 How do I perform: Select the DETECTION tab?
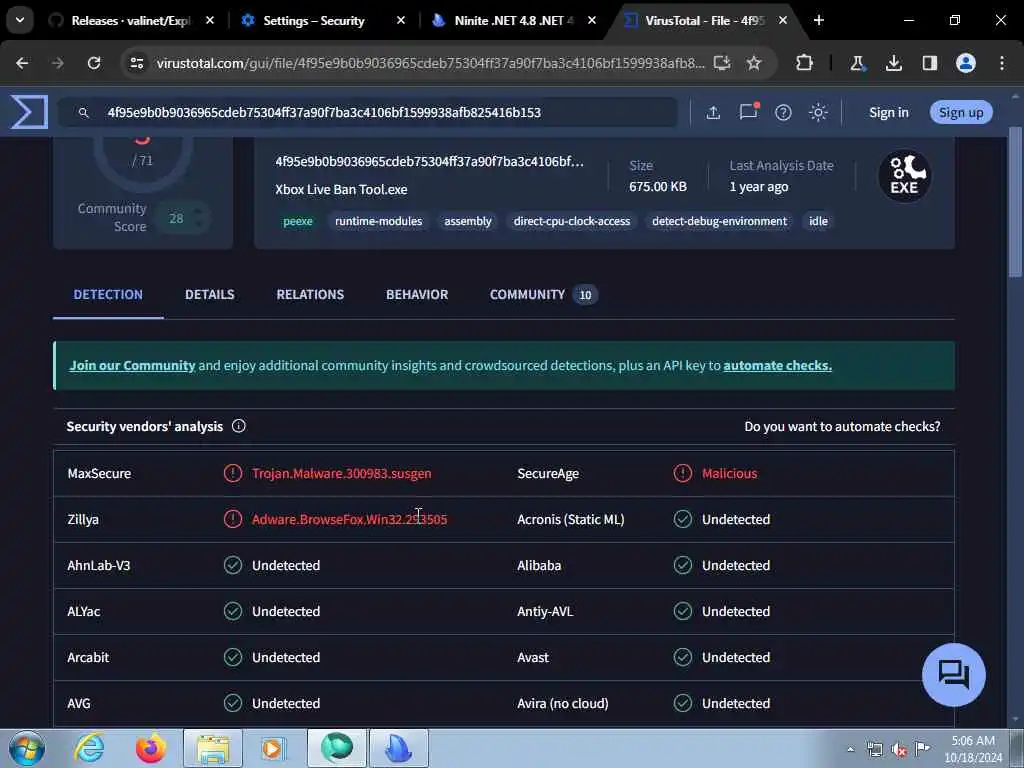click(108, 295)
